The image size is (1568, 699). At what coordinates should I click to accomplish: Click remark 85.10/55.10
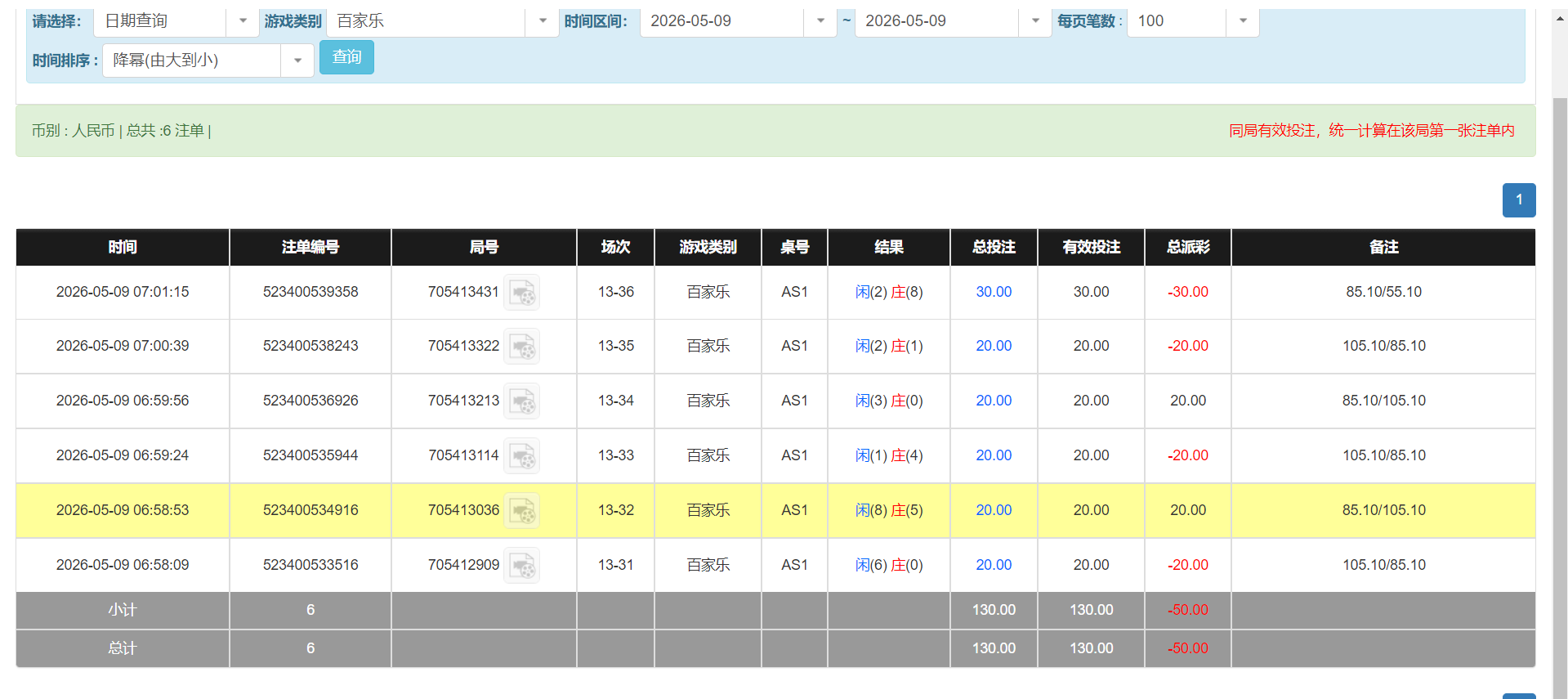tap(1383, 292)
